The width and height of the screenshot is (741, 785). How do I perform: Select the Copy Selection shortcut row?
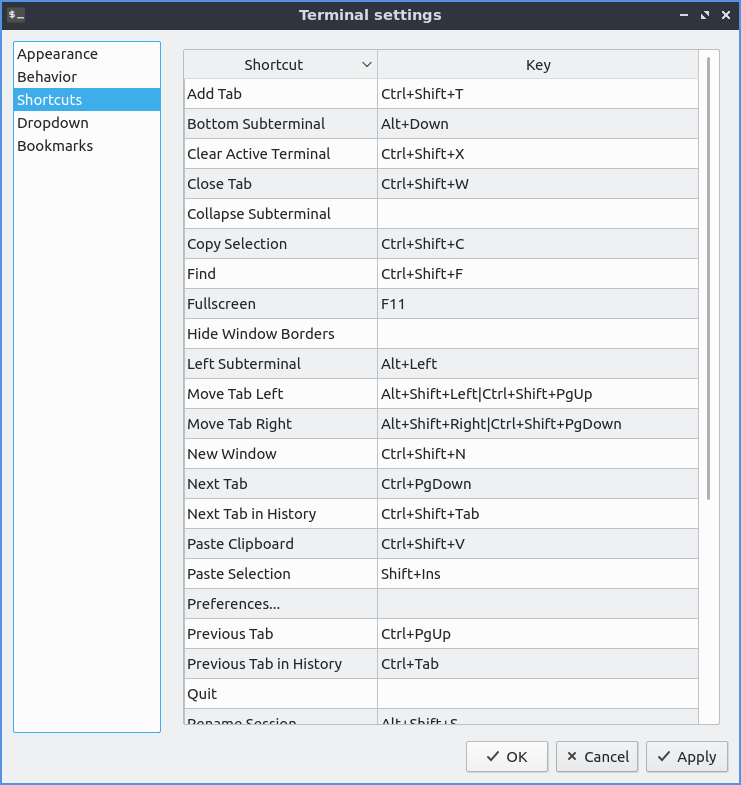(x=280, y=244)
